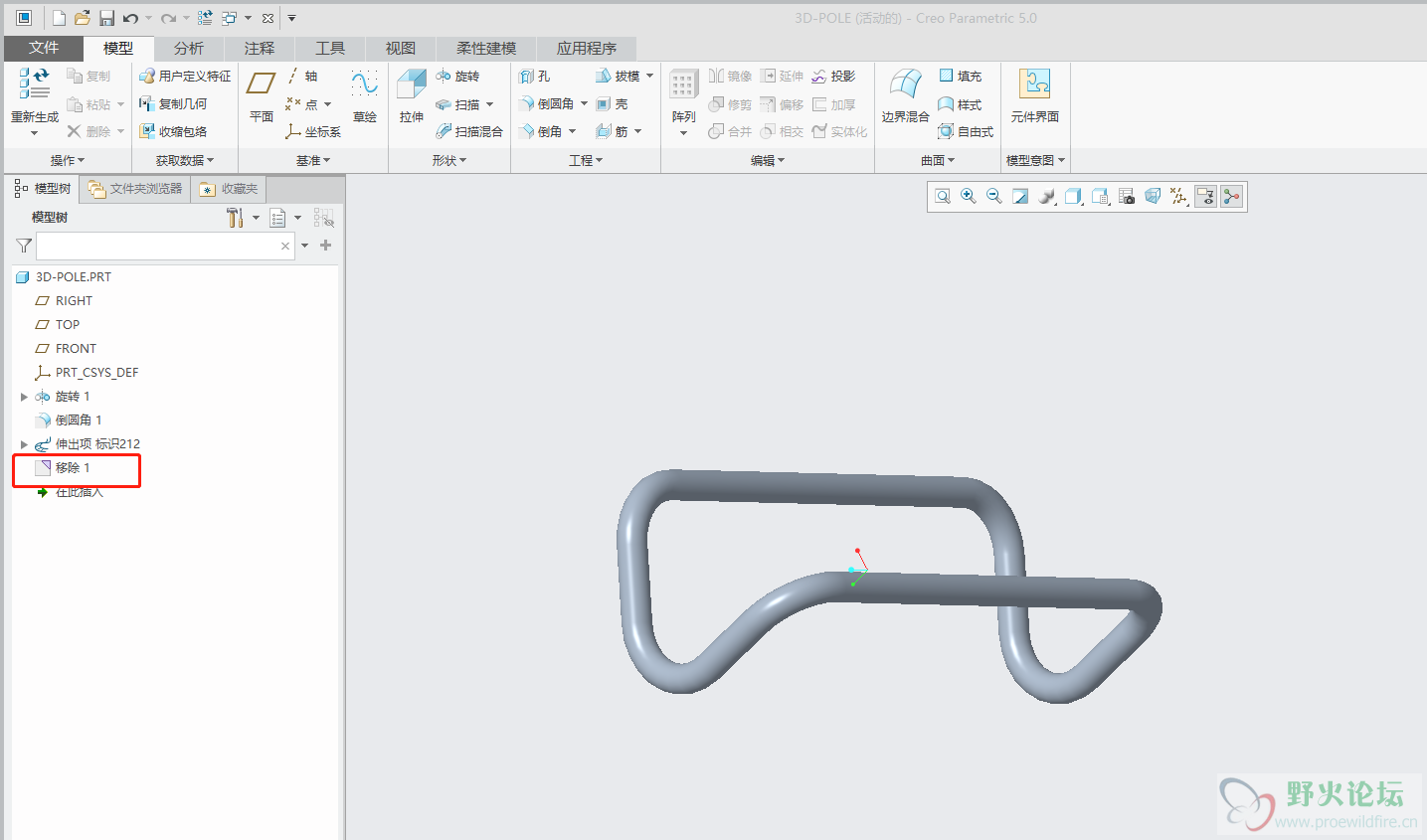The width and height of the screenshot is (1427, 840).
Task: Switch to 文件夹浏览器 navigator tab
Action: (135, 188)
